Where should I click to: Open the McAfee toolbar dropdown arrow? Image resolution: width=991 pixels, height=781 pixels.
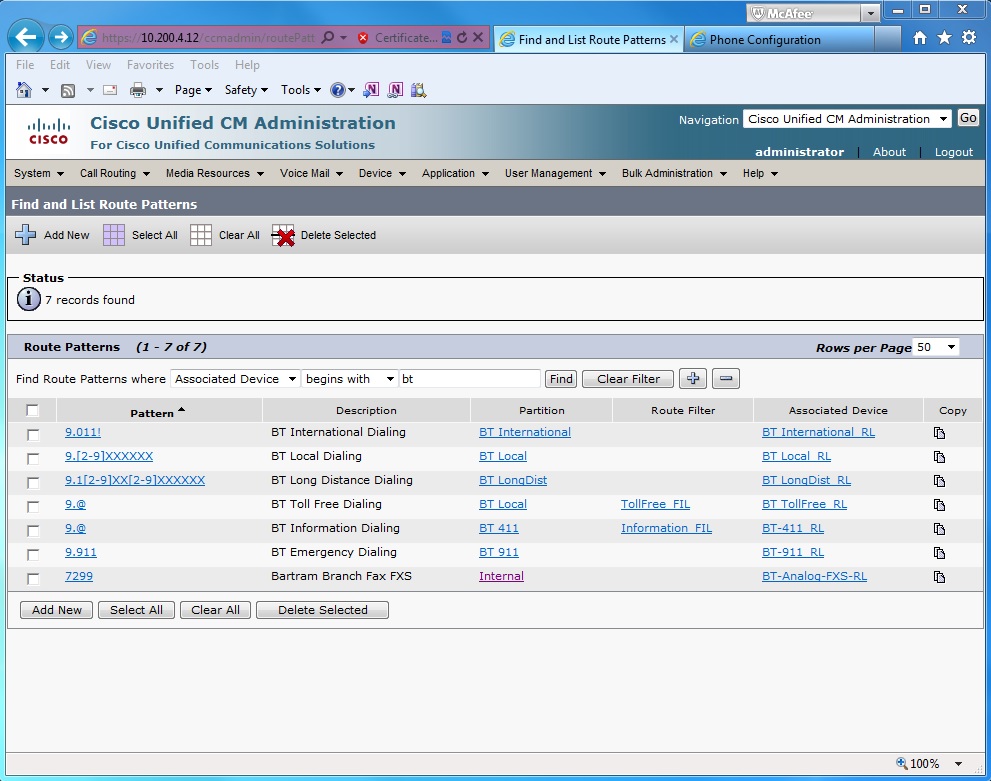870,13
